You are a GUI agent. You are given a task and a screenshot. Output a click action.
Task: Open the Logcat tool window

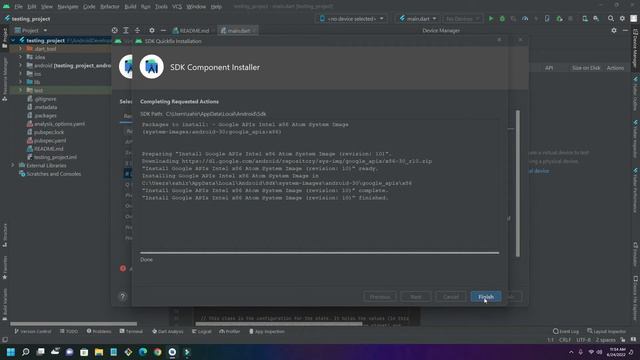coord(202,331)
